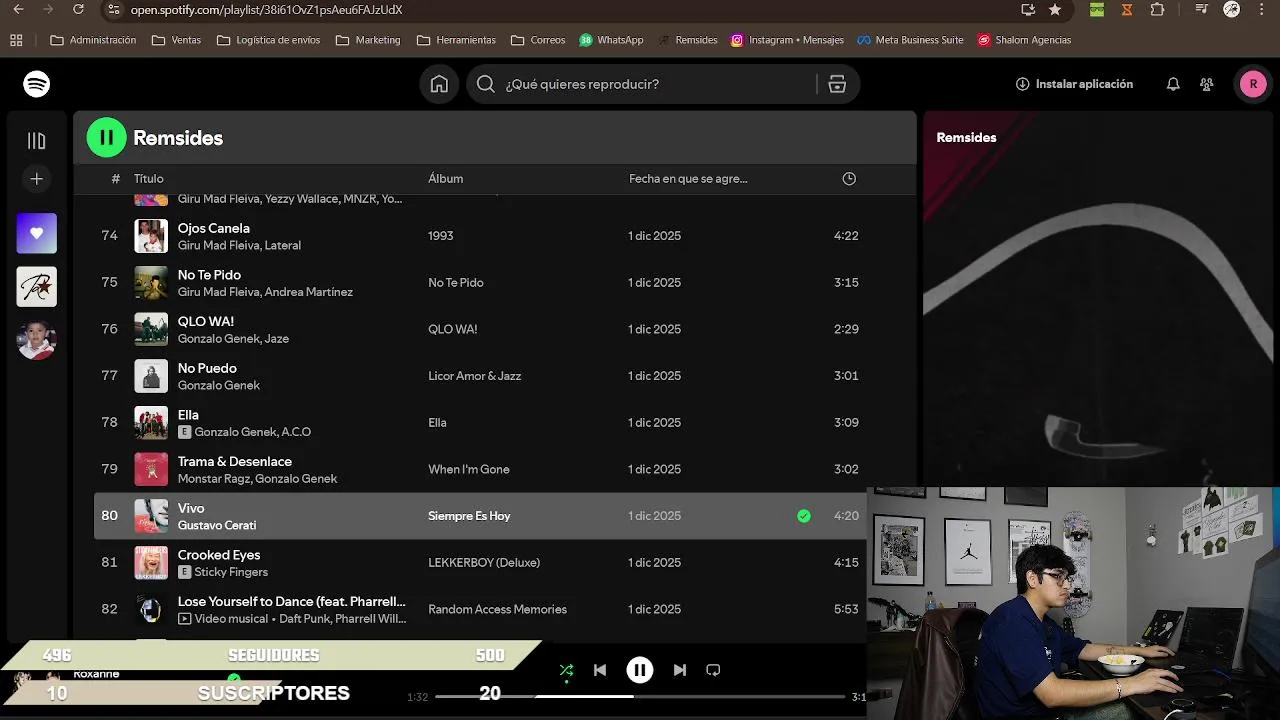
Task: Sort by the # column header
Action: [x=116, y=179]
